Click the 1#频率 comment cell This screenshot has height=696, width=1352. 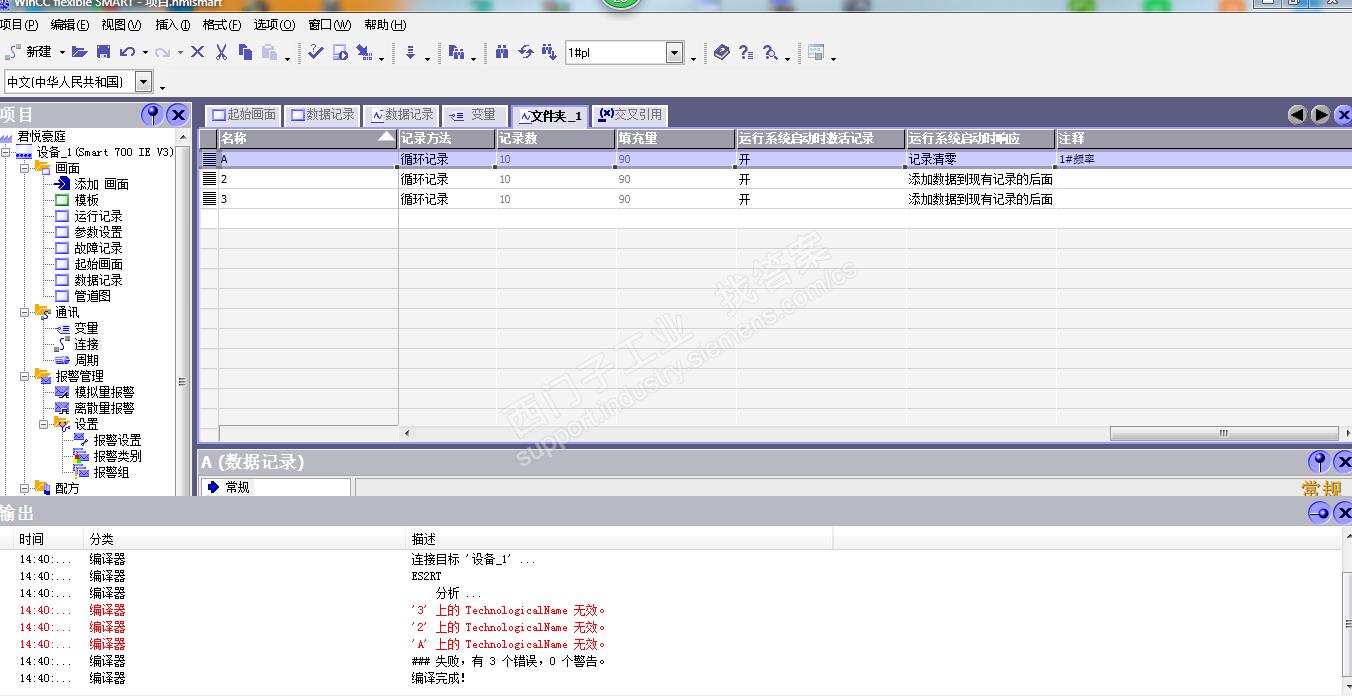coord(1204,159)
